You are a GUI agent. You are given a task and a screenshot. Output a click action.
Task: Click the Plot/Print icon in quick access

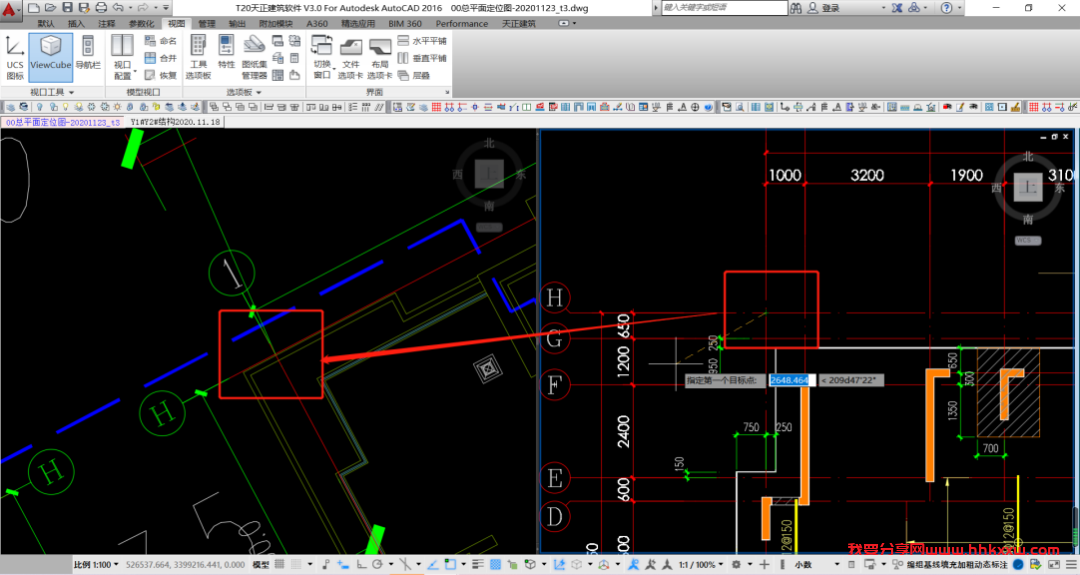click(x=101, y=8)
